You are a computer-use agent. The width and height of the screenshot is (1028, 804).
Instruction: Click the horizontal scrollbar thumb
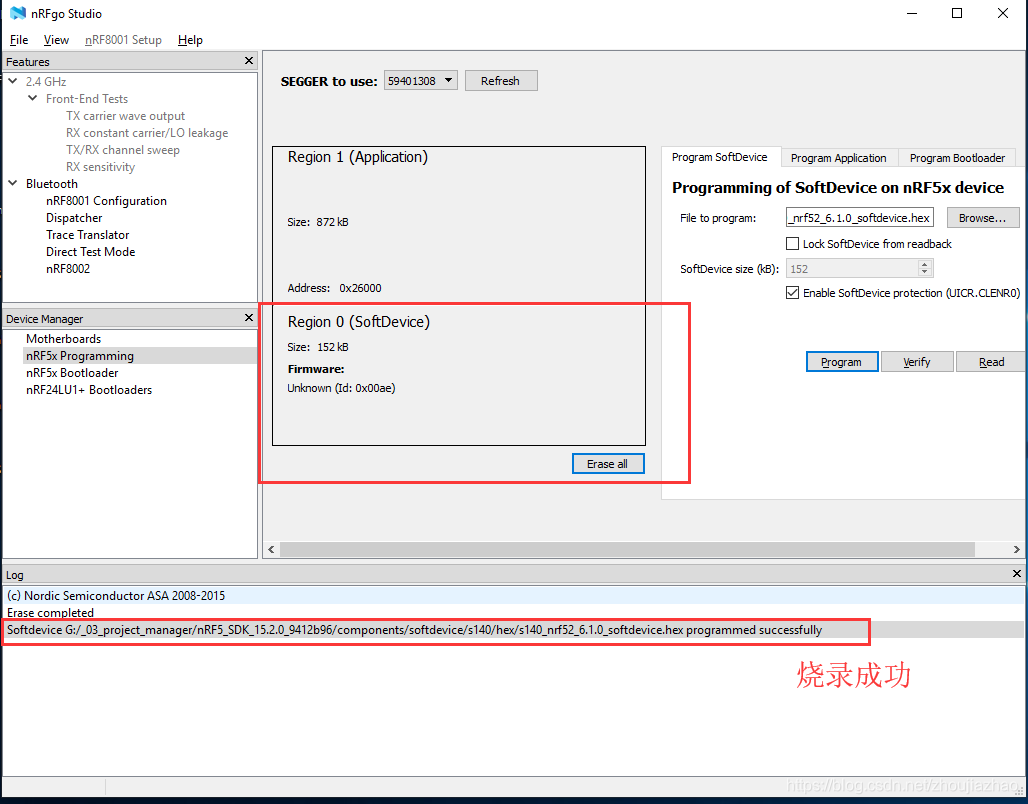pyautogui.click(x=627, y=550)
